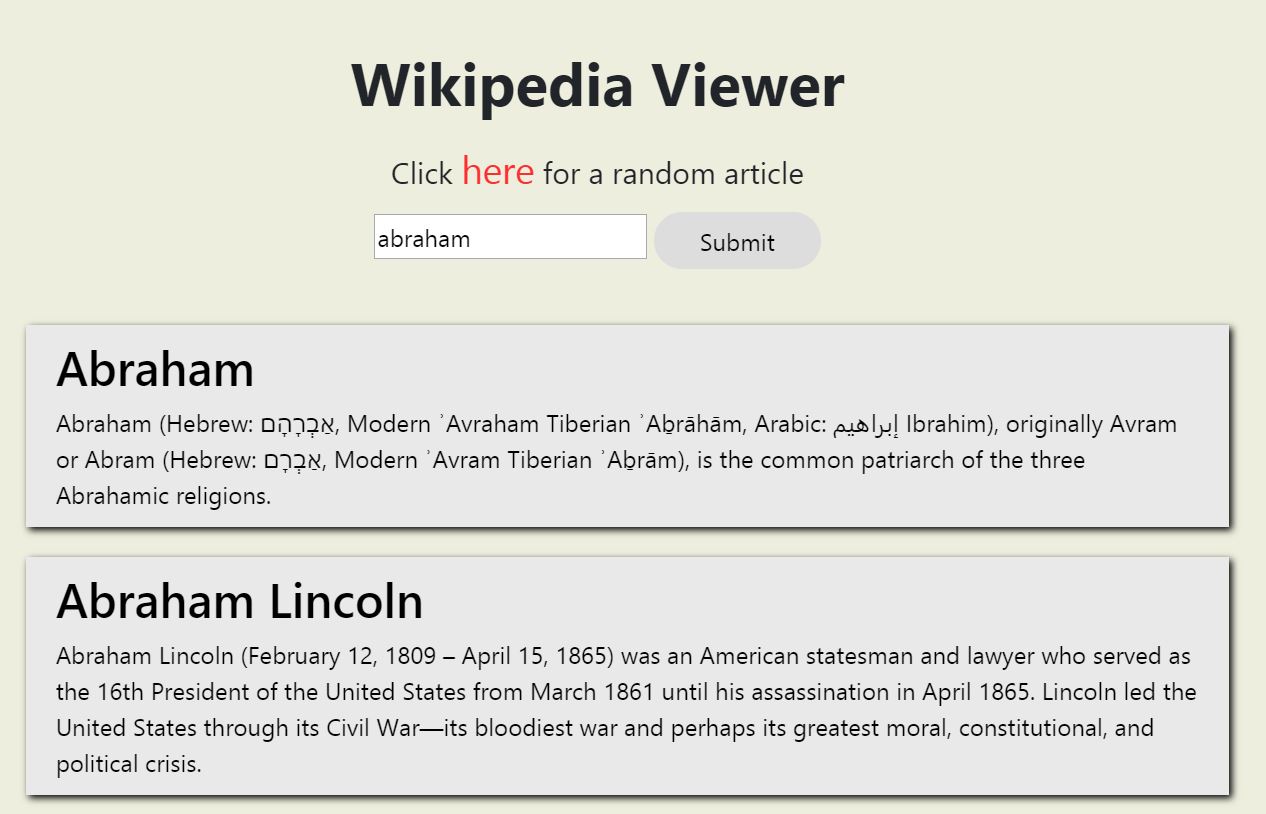Viewport: 1266px width, 814px height.
Task: Click "political crisis." ending the Lincoln summary
Action: pos(129,764)
